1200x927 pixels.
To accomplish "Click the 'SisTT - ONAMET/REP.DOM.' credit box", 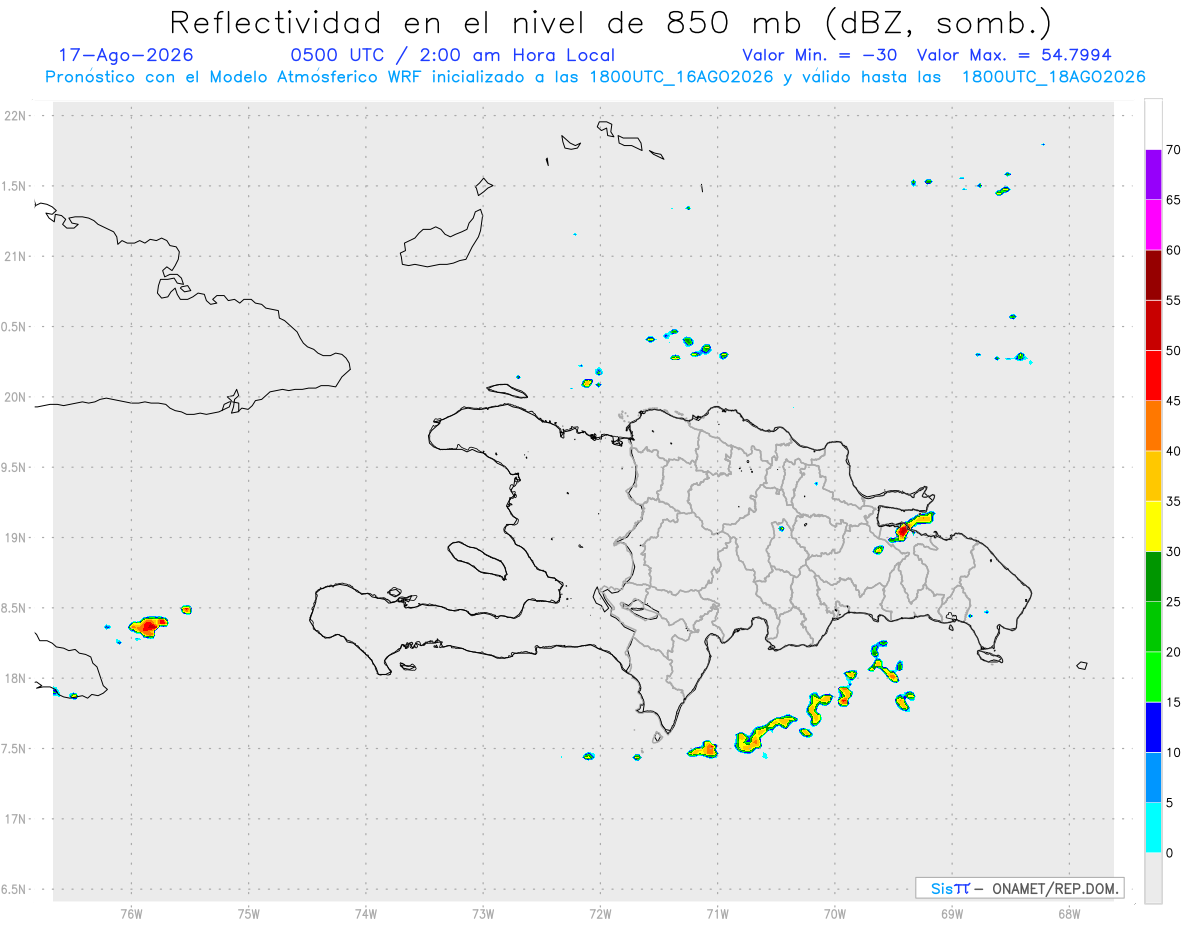I will tap(1019, 888).
